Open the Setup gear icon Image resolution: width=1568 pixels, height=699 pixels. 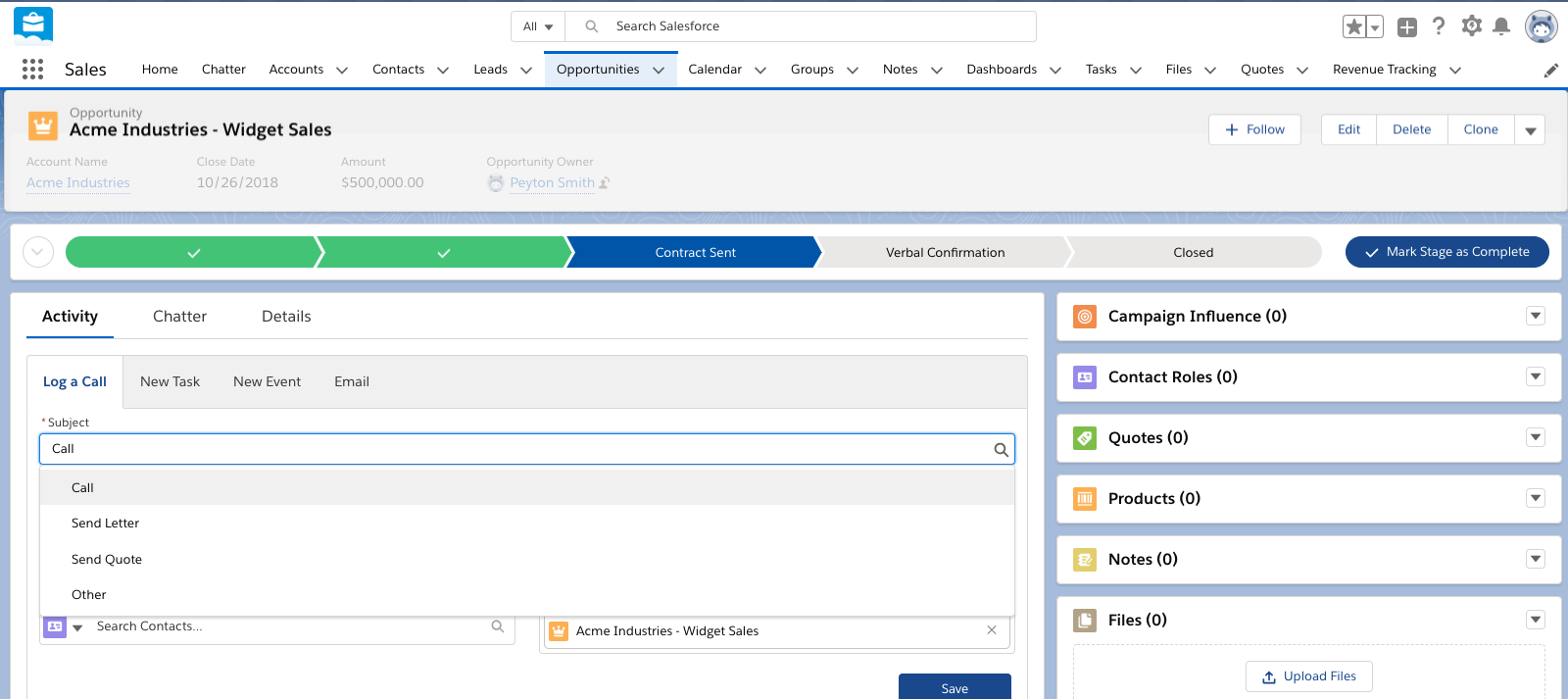[1471, 26]
